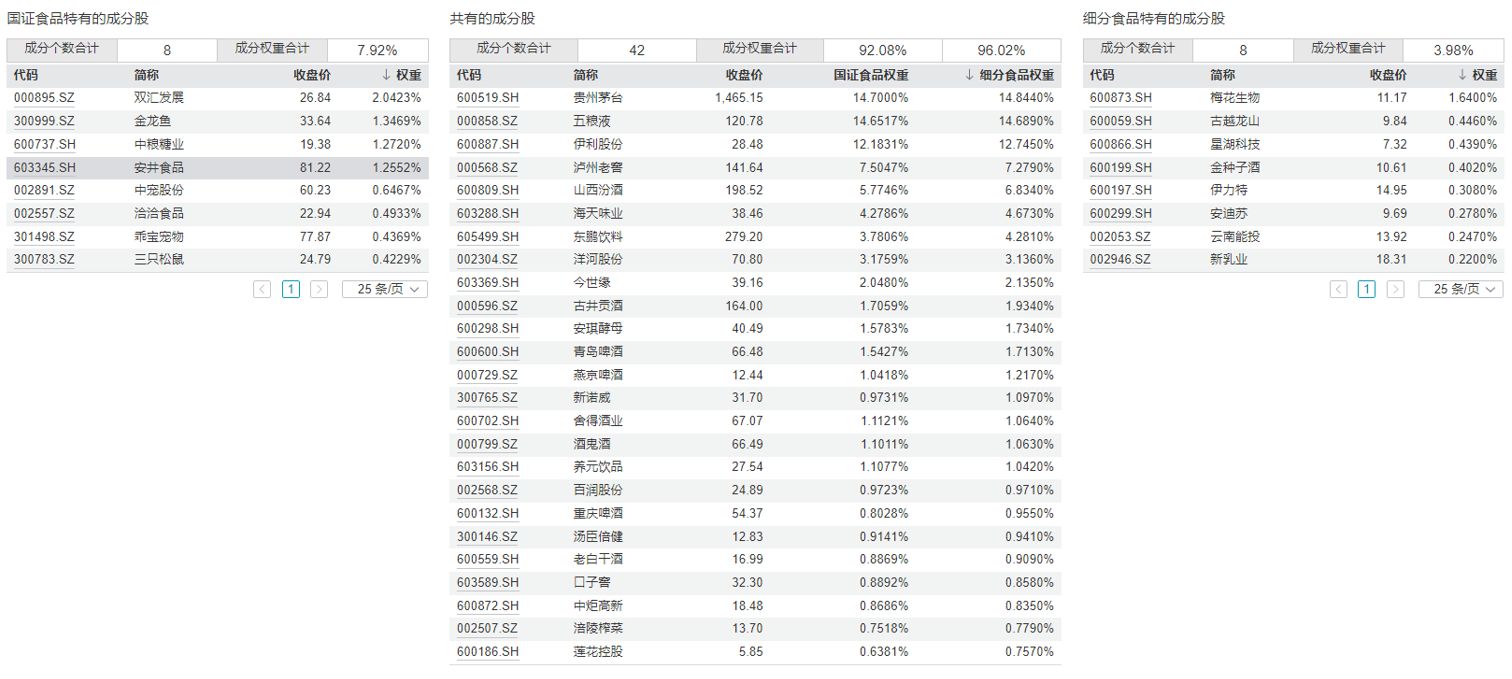Go to next page in right table
The height and width of the screenshot is (679, 1512).
coord(1395,289)
